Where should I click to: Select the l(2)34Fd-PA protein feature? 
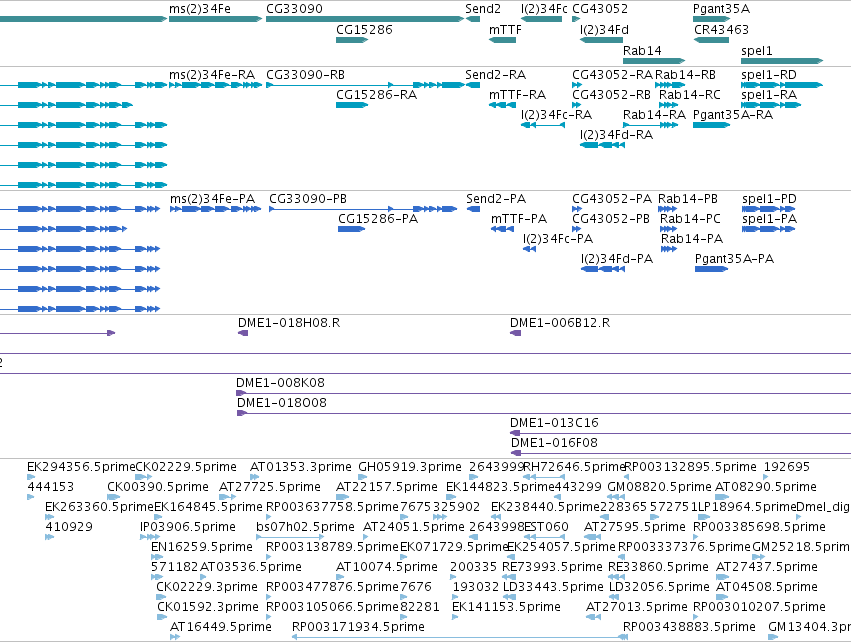603,269
